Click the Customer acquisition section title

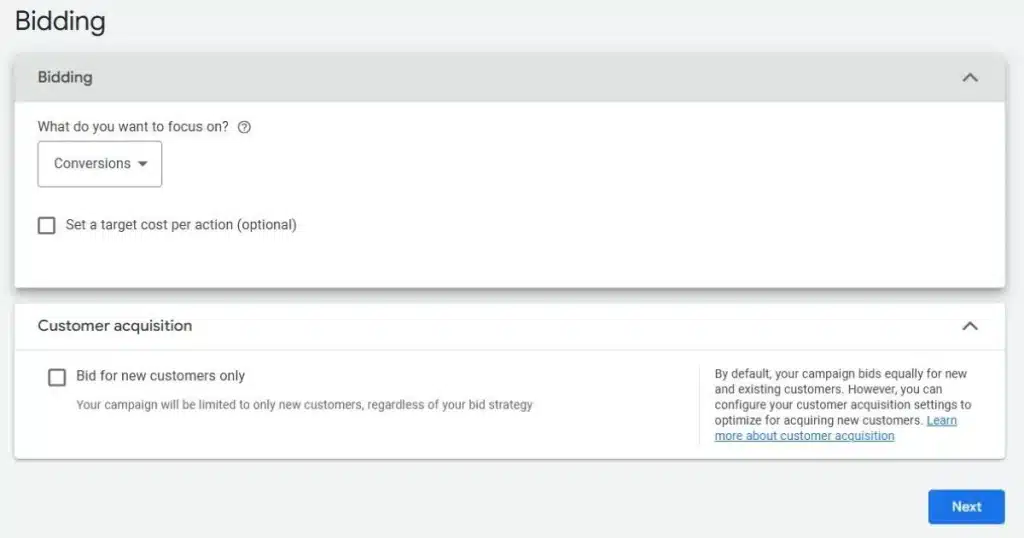[x=115, y=326]
